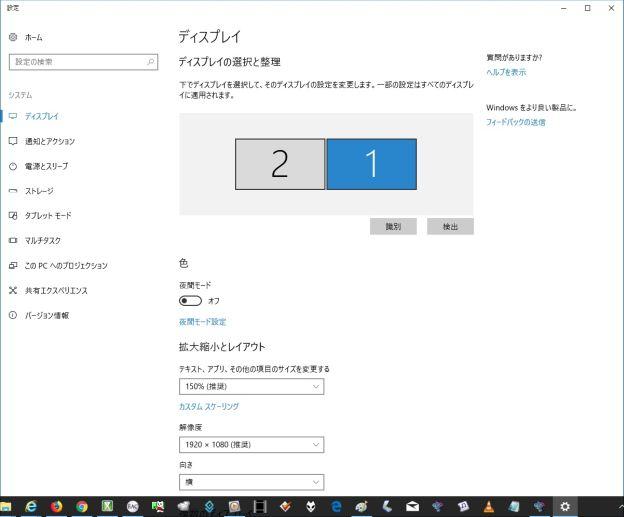
Task: Click フィードバックの送信 link
Action: pos(516,122)
